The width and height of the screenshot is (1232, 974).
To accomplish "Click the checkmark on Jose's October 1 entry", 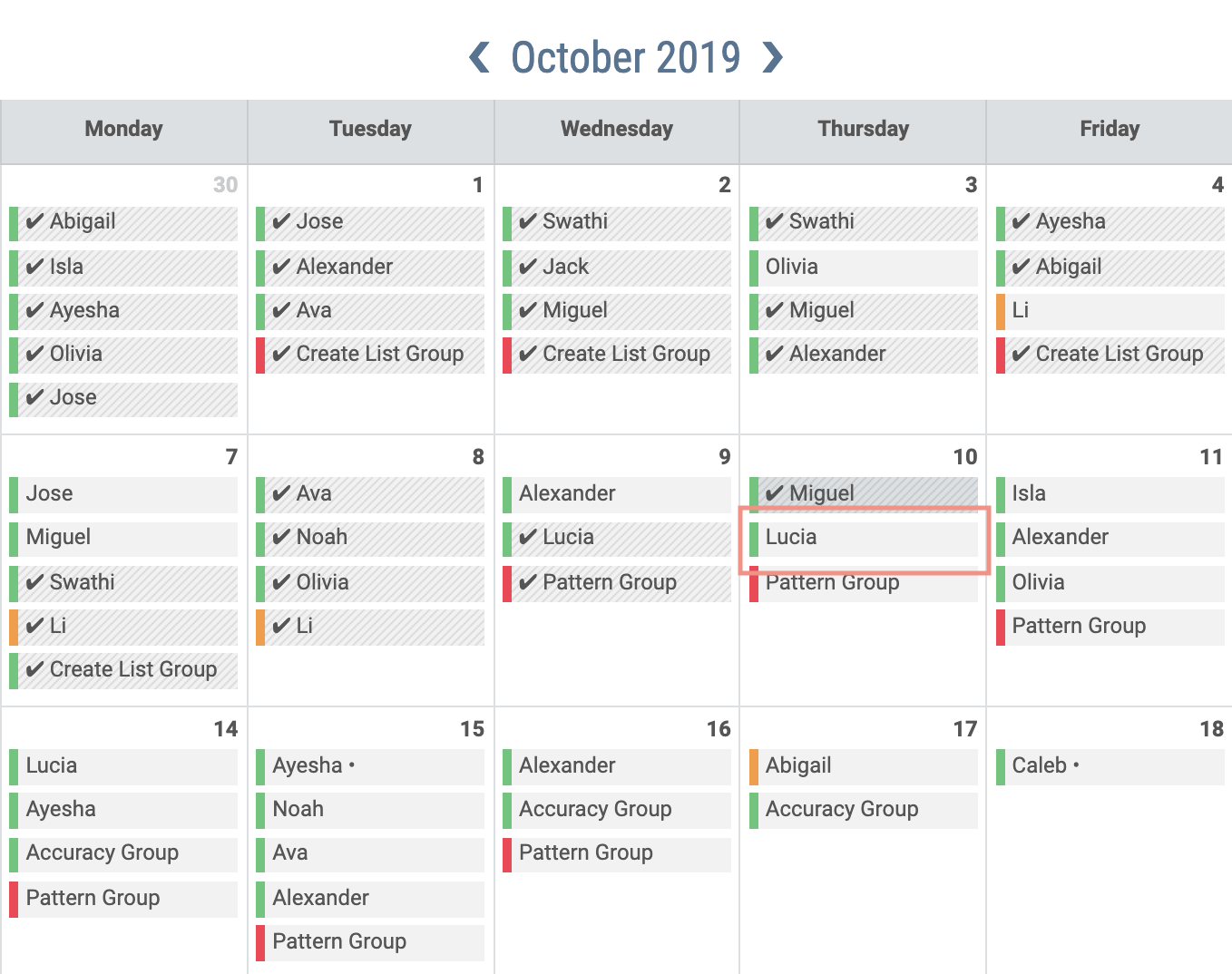I will 280,222.
